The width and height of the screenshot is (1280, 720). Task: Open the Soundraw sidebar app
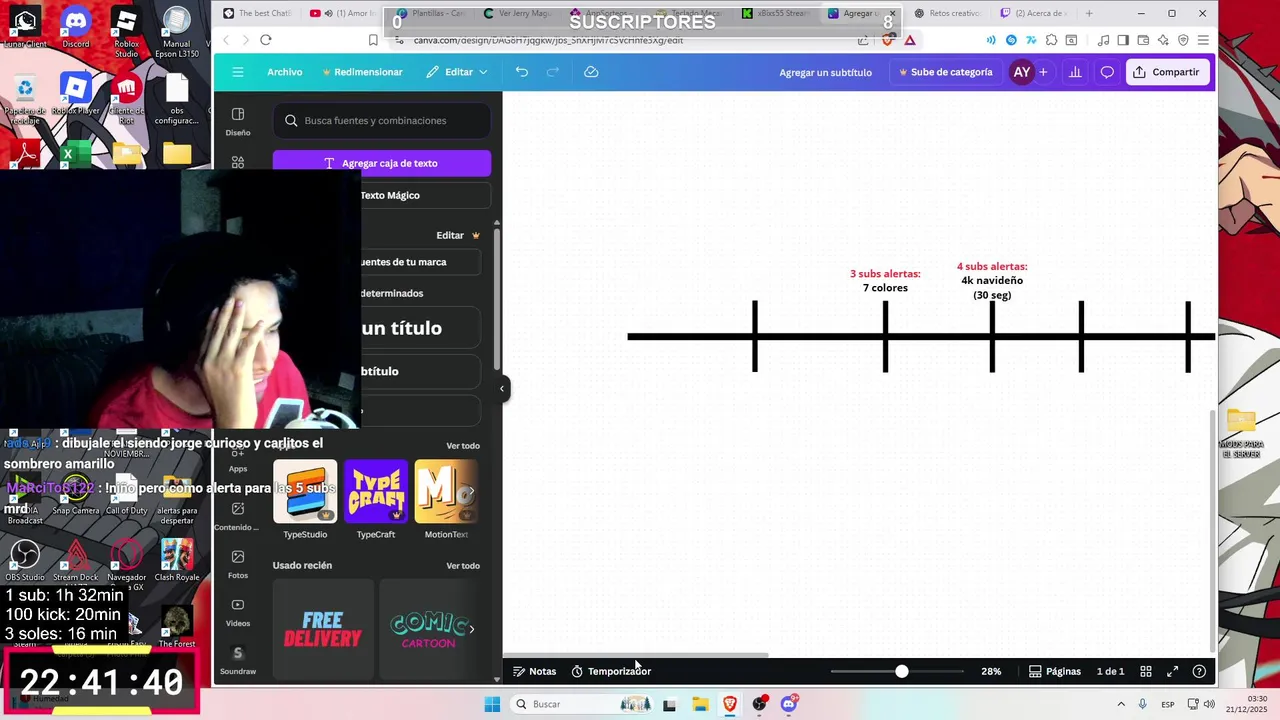click(x=238, y=660)
